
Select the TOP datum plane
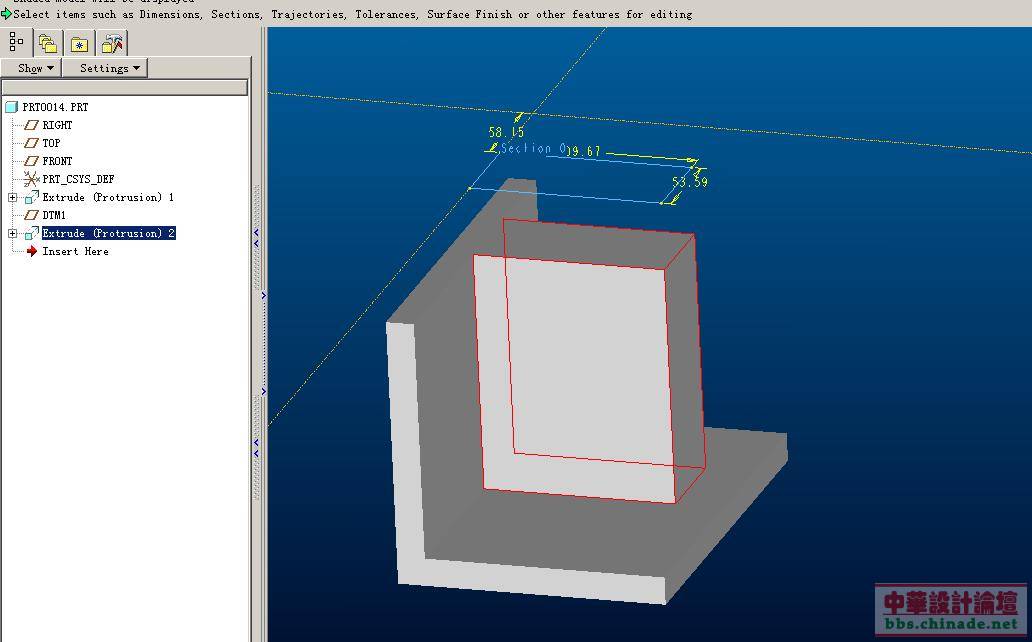[x=51, y=143]
